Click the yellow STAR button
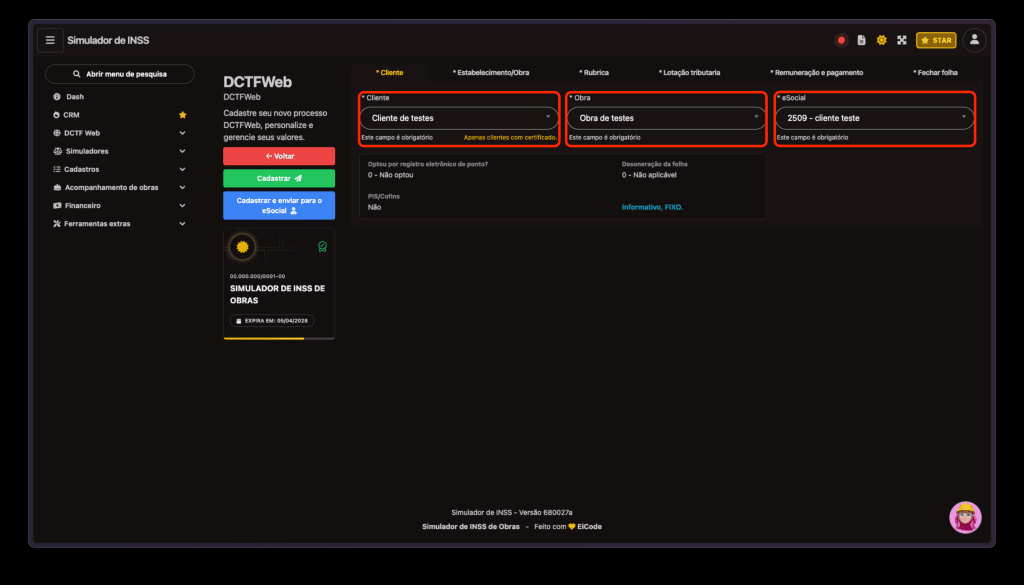The width and height of the screenshot is (1024, 585). click(x=936, y=40)
